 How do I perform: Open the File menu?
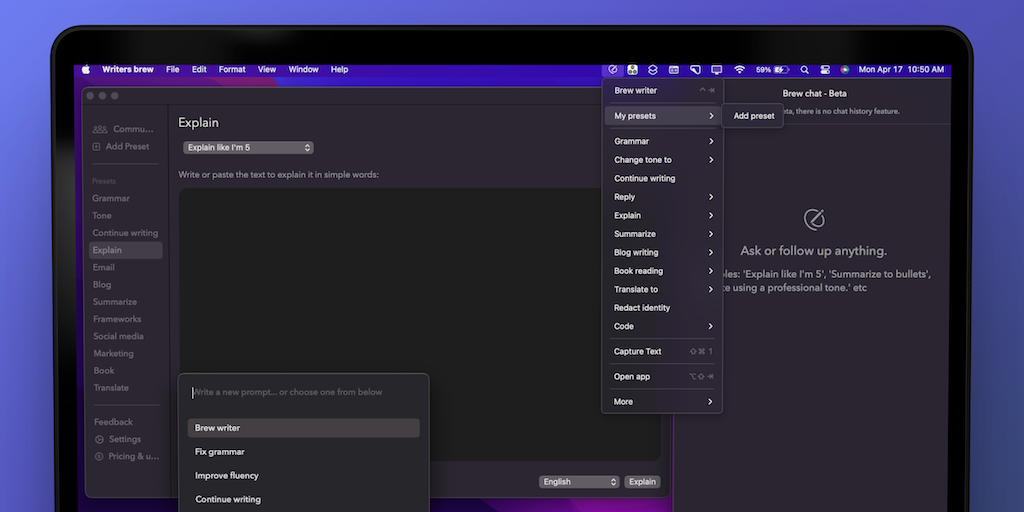coord(172,69)
